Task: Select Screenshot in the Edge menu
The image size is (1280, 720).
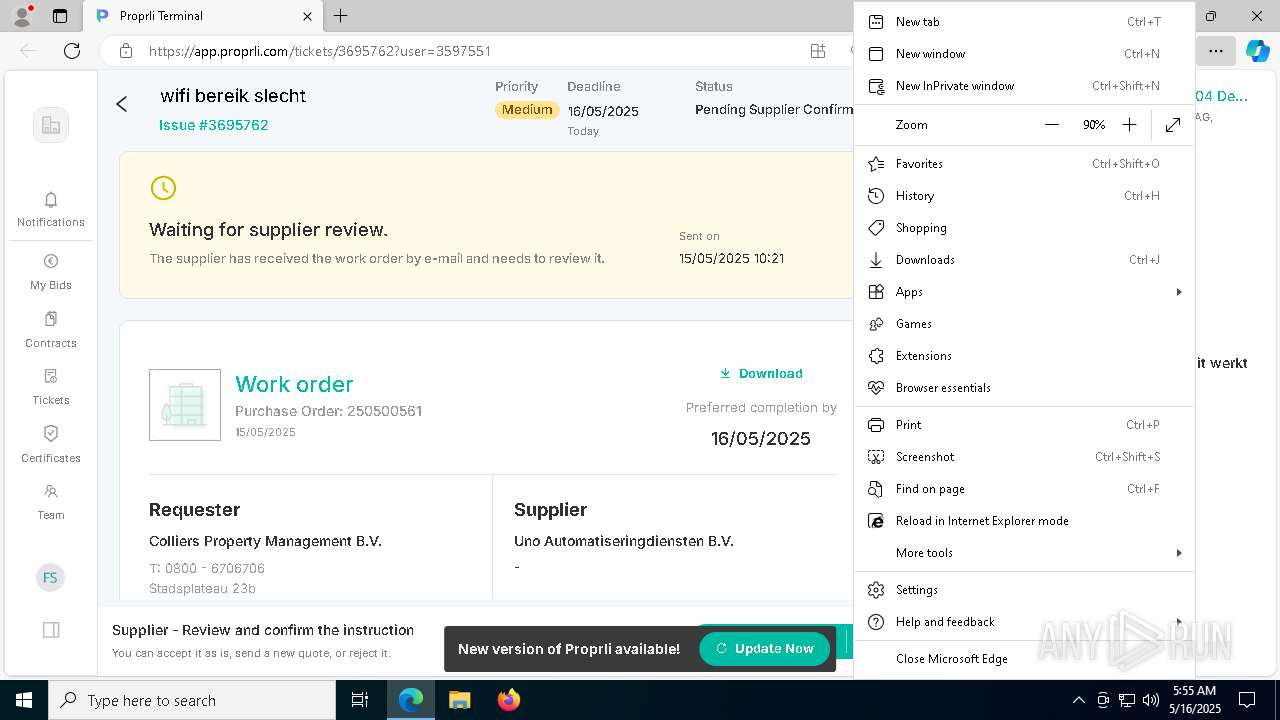Action: pyautogui.click(x=1024, y=457)
